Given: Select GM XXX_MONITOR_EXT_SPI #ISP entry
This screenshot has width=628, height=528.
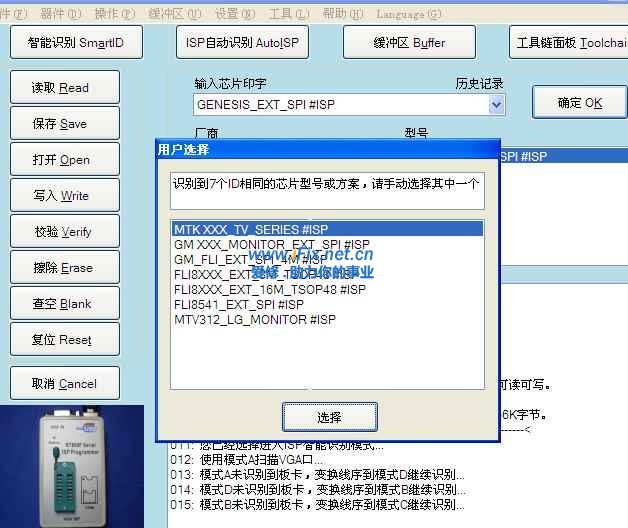Looking at the screenshot, I should [328, 244].
